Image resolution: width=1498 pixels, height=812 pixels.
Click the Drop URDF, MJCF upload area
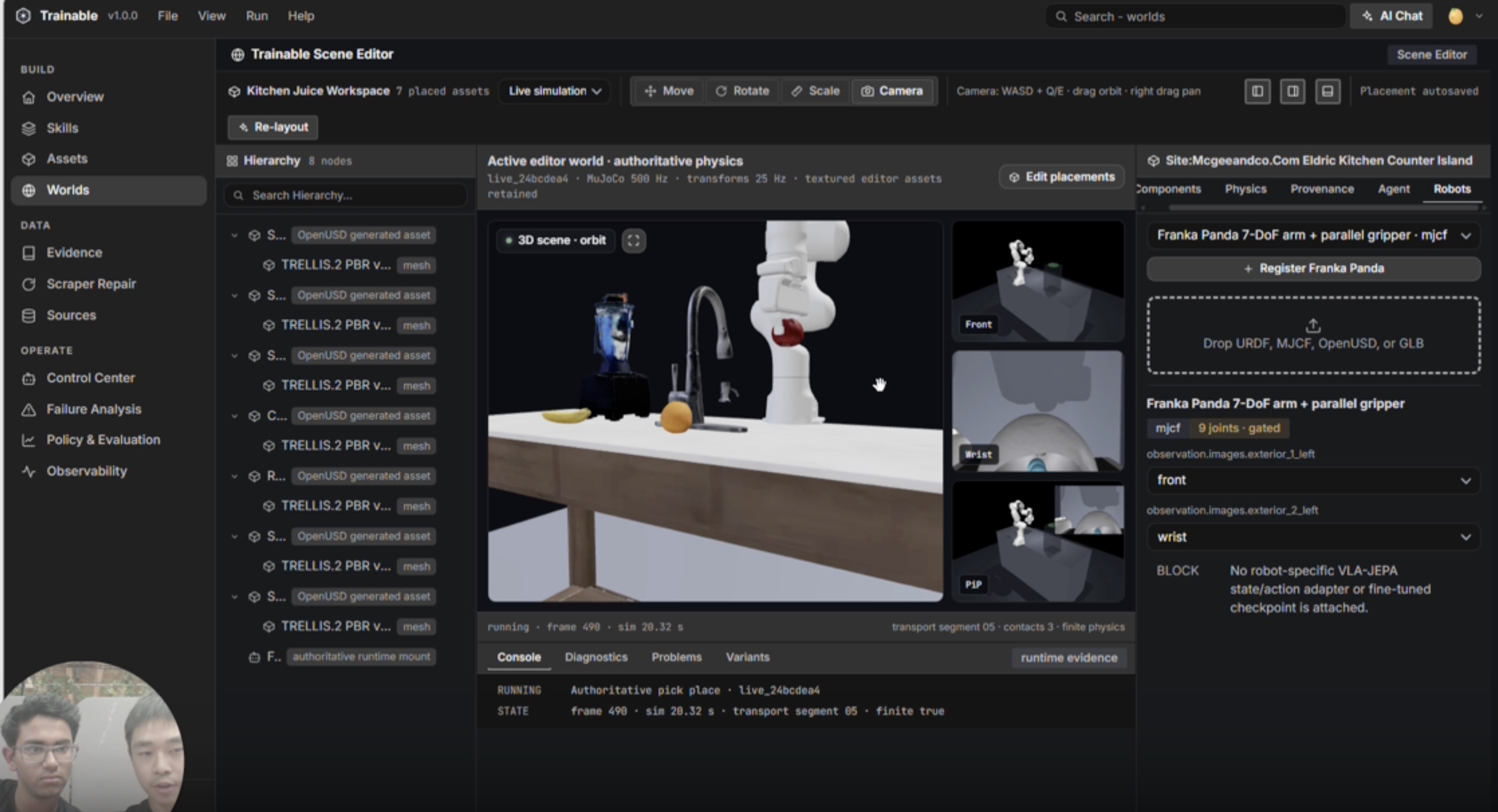tap(1313, 335)
